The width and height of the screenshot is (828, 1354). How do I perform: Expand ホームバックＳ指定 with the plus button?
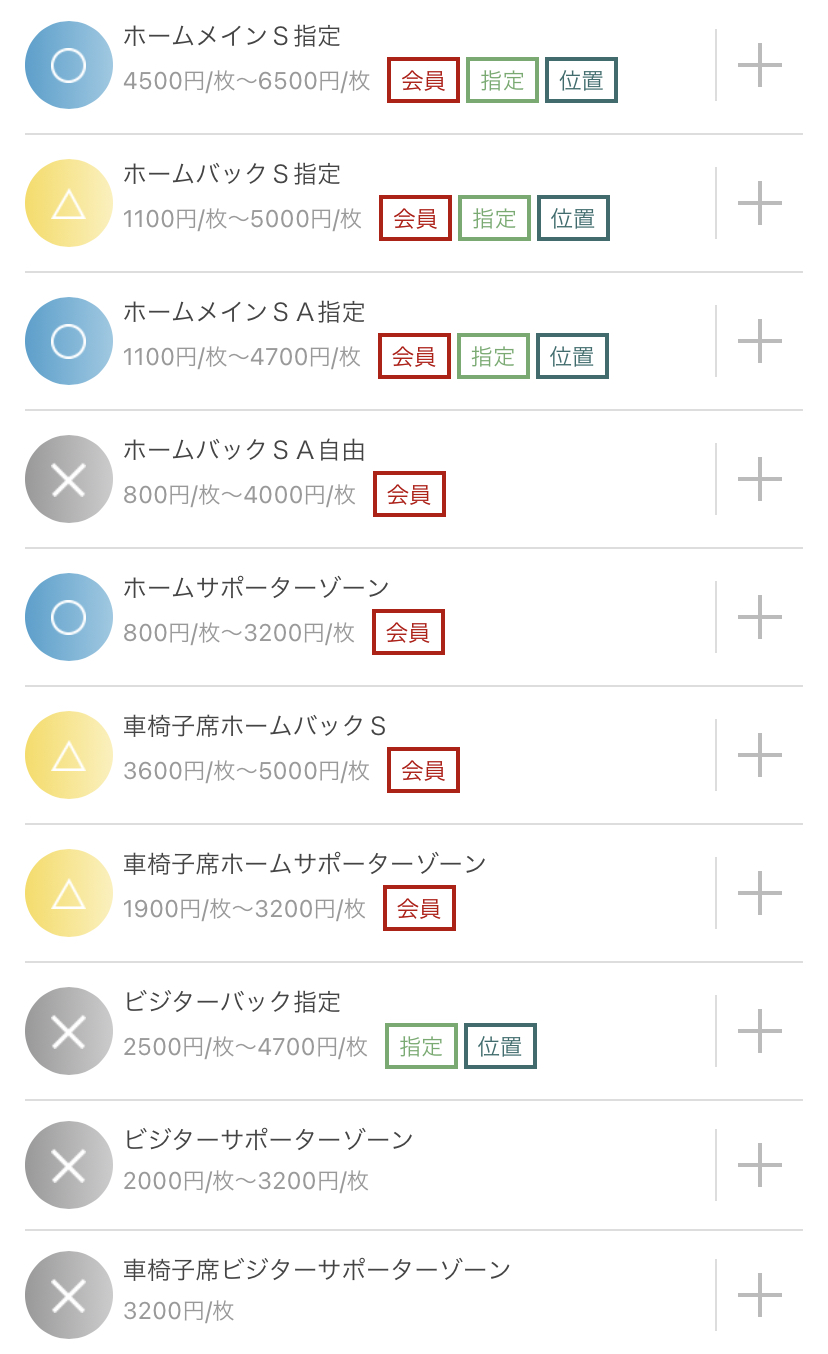coord(760,203)
